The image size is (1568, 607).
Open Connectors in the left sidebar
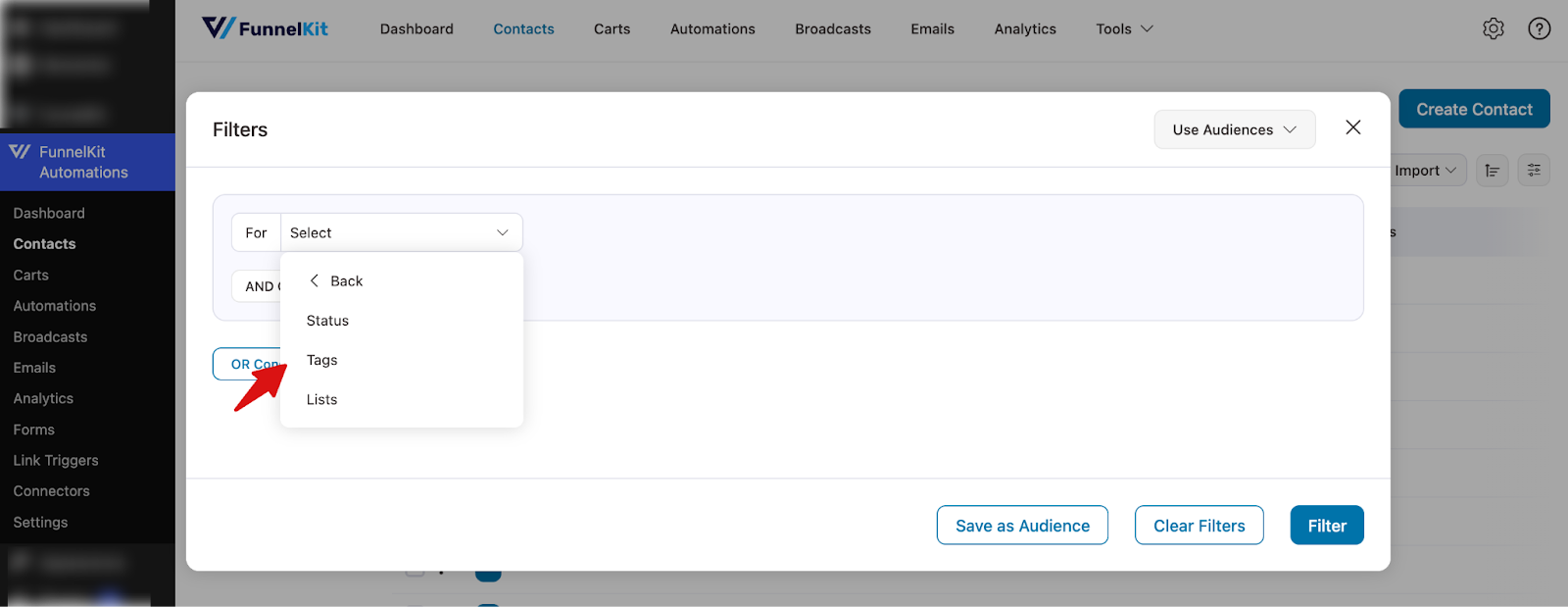pyautogui.click(x=51, y=491)
